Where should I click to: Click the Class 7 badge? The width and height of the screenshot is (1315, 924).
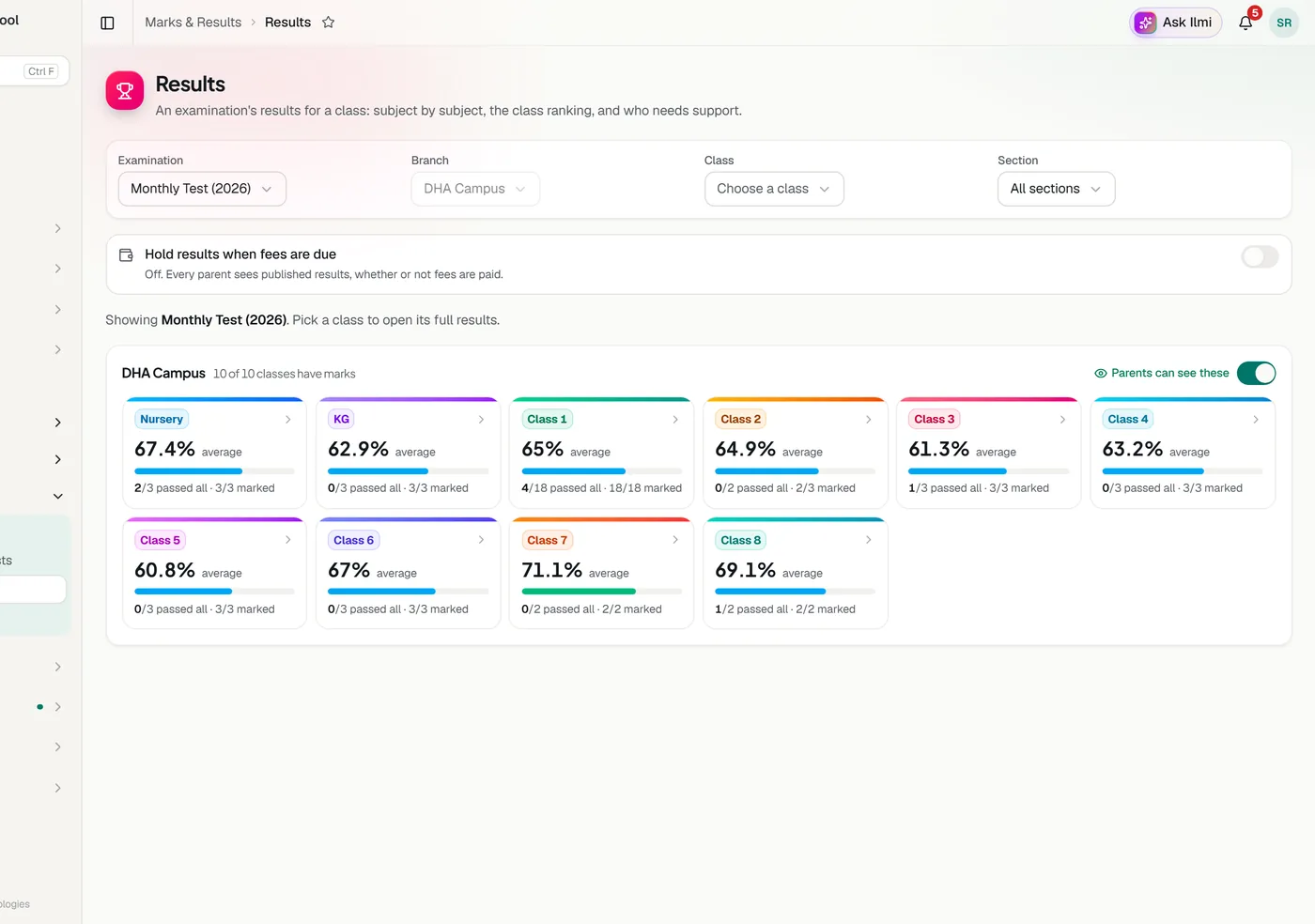pos(547,540)
